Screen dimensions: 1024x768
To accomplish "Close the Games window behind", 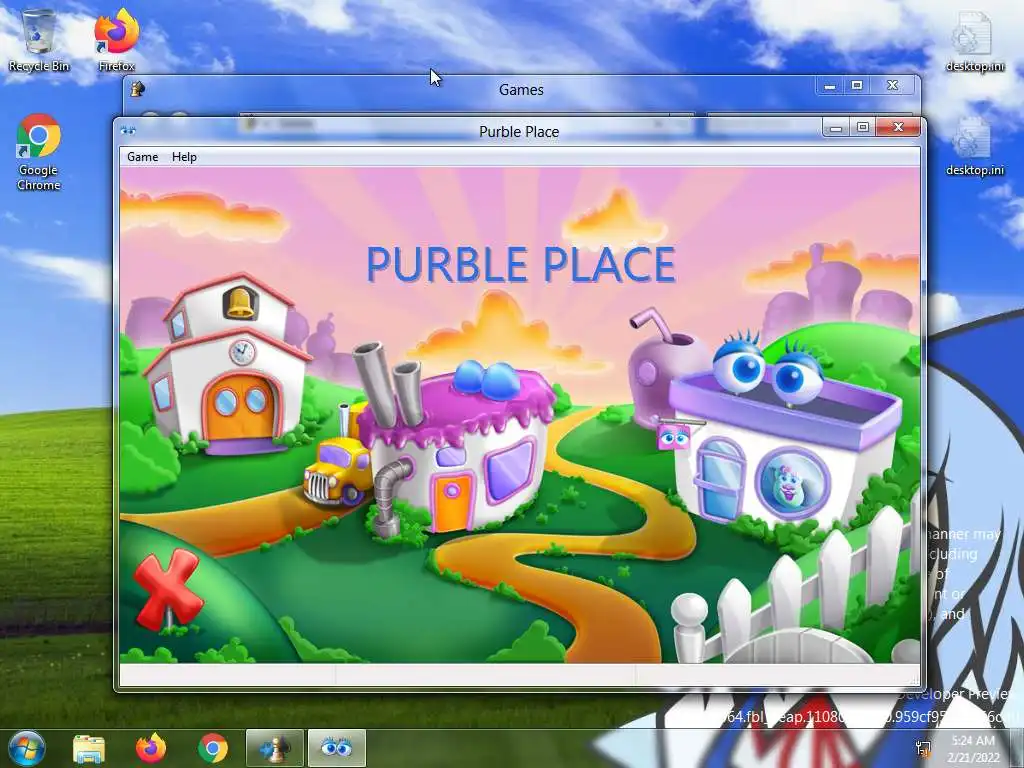I will click(892, 86).
